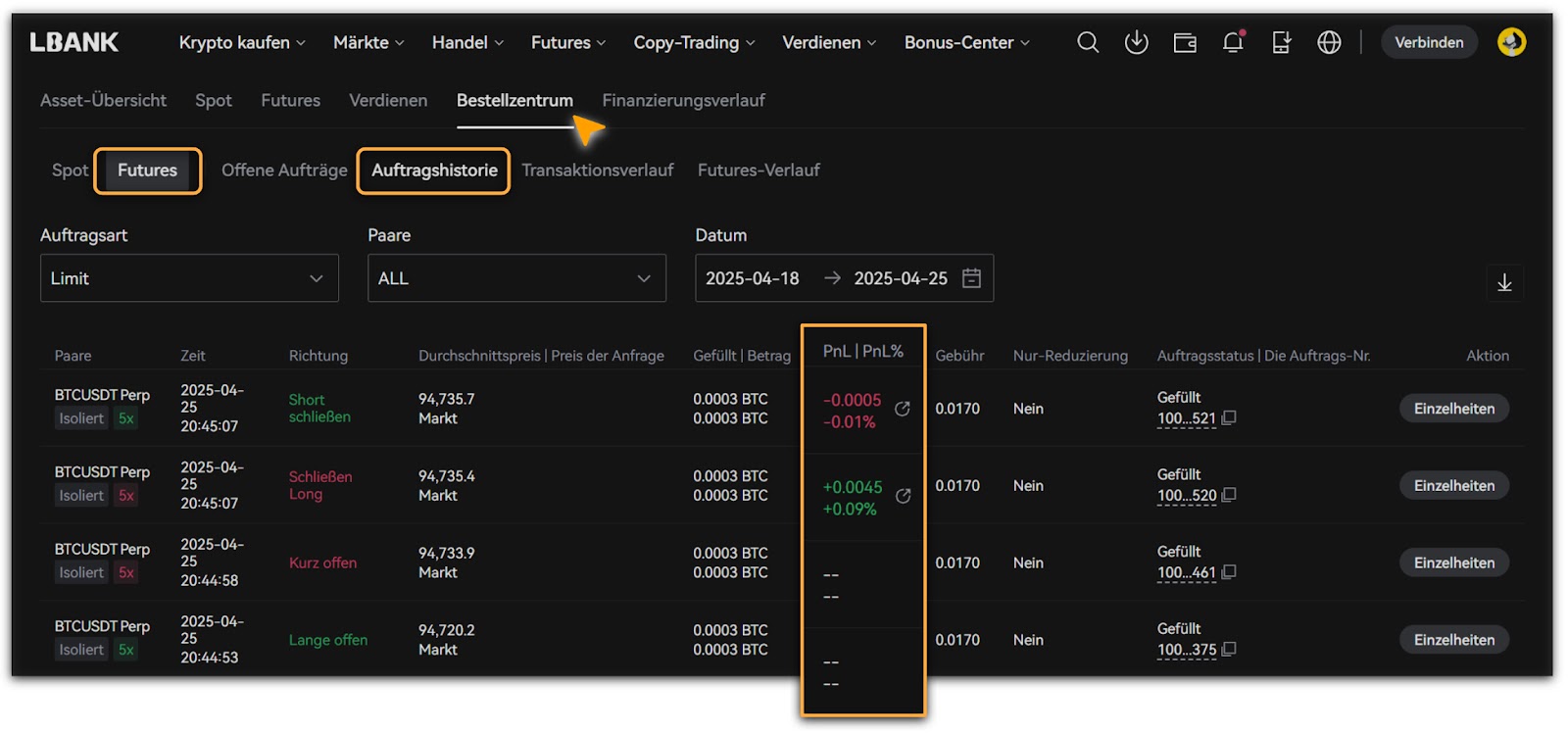Open Einzelheiten for order 100...375

[1453, 640]
